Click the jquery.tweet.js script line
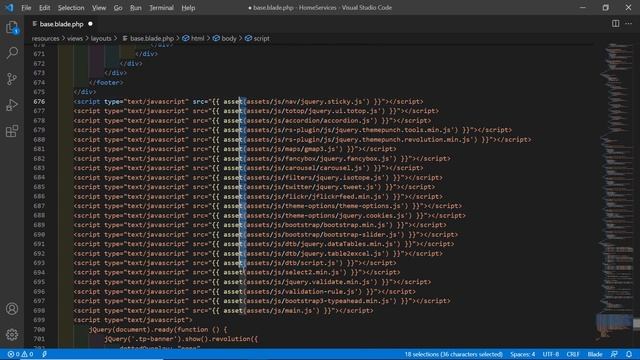This screenshot has width=640, height=360. (254, 187)
